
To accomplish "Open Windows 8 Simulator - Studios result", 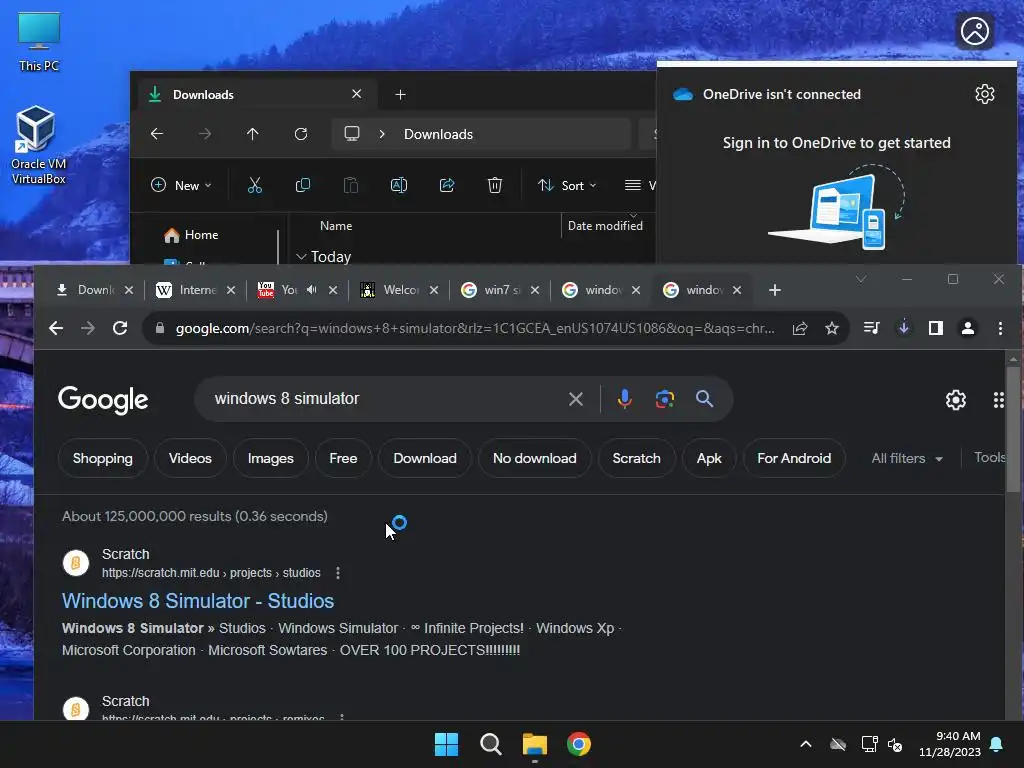I will tap(198, 601).
